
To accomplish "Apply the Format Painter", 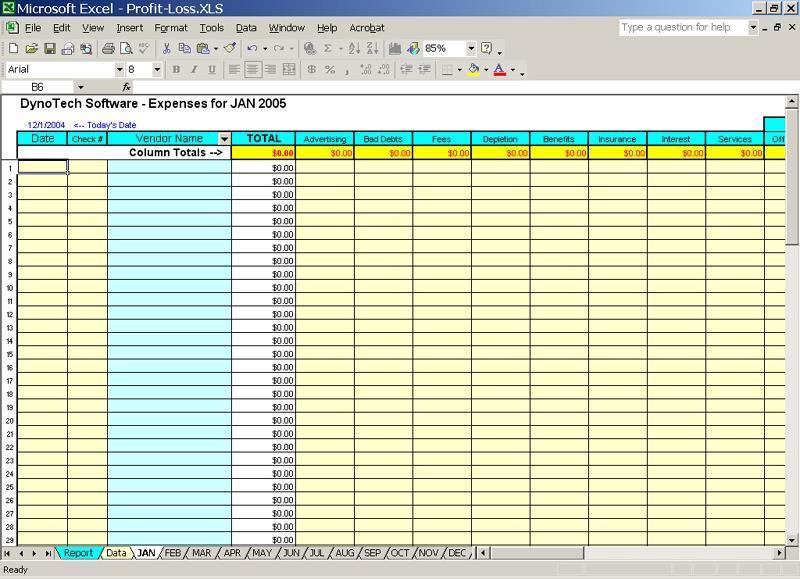I will point(230,48).
